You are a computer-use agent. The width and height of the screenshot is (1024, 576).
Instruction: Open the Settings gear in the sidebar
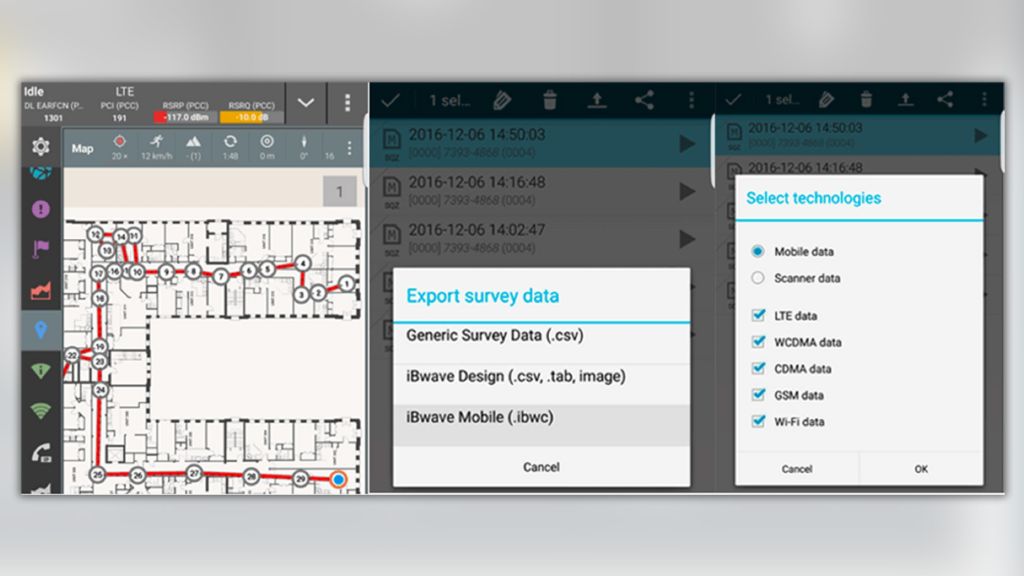(39, 145)
